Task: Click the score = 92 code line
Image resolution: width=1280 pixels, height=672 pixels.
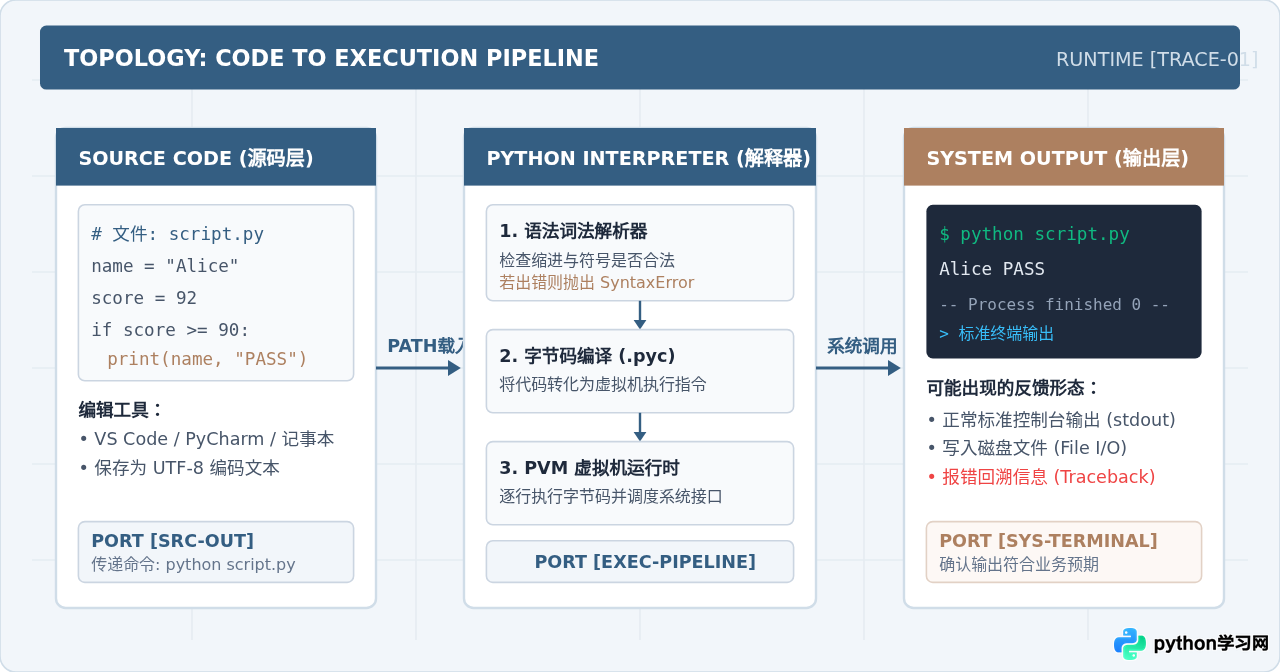Action: click(x=144, y=298)
